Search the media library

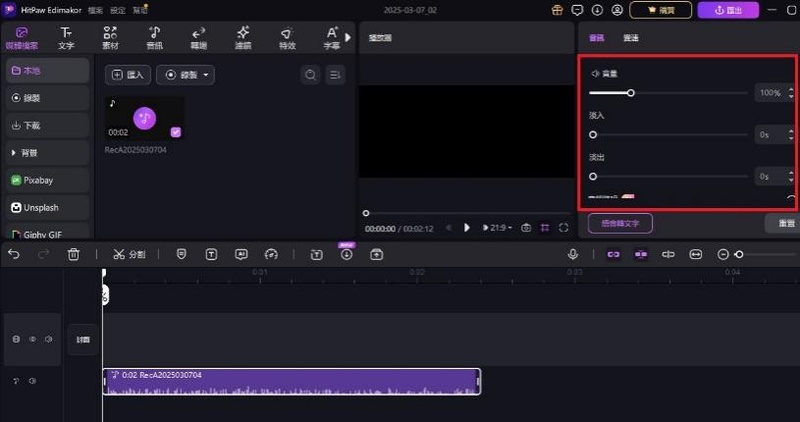310,75
